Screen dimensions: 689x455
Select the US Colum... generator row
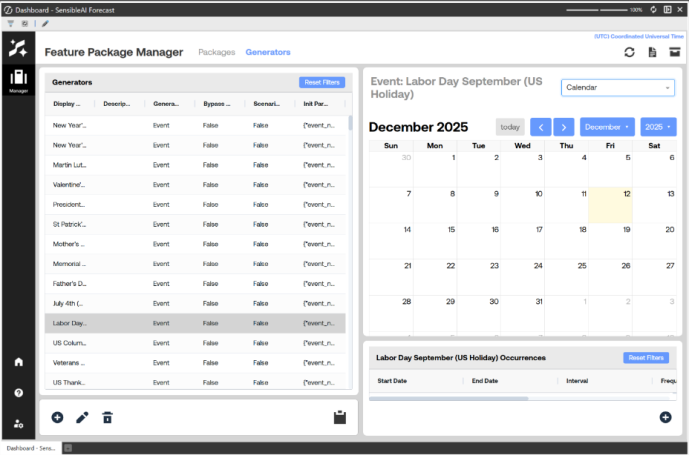(195, 343)
